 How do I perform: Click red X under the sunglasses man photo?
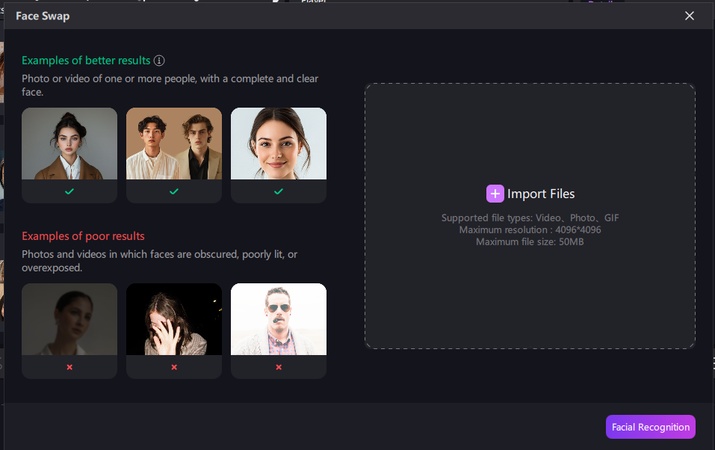point(278,367)
